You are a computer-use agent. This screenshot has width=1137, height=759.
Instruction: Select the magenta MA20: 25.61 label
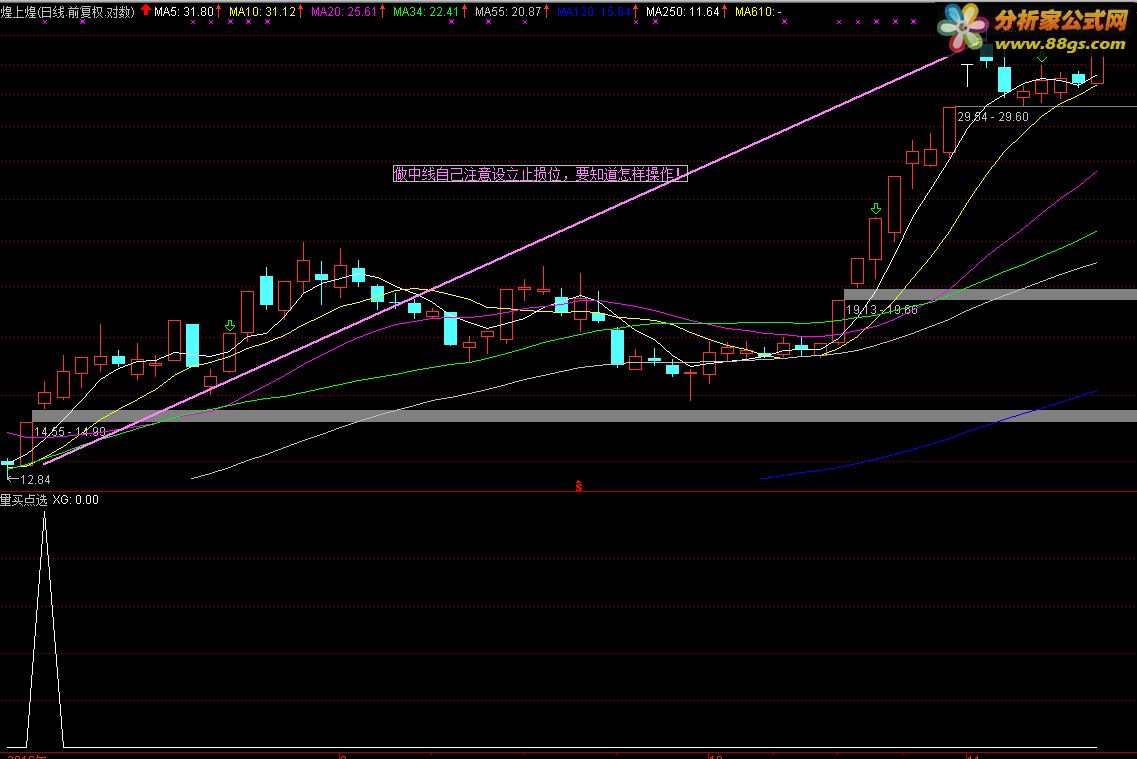point(344,12)
